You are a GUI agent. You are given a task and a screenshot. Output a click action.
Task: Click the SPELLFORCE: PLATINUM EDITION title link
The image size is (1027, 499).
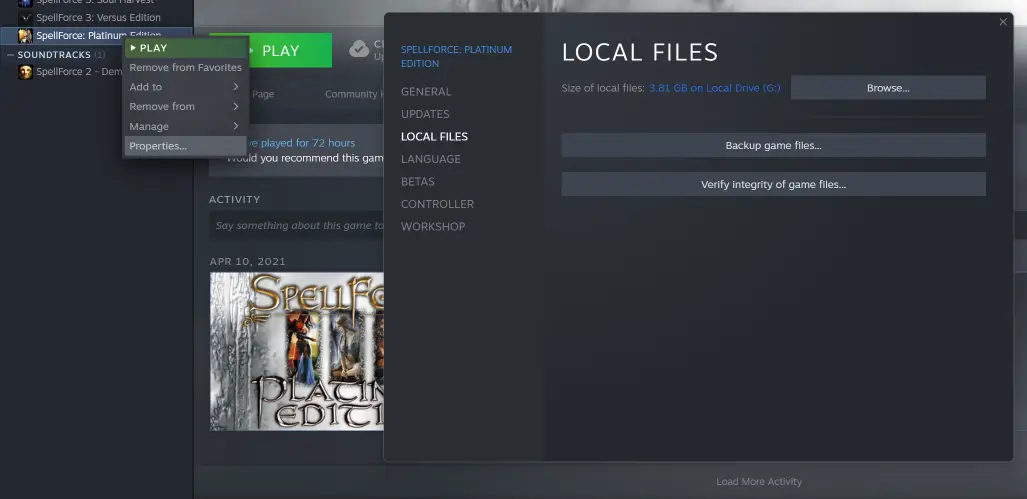(457, 56)
